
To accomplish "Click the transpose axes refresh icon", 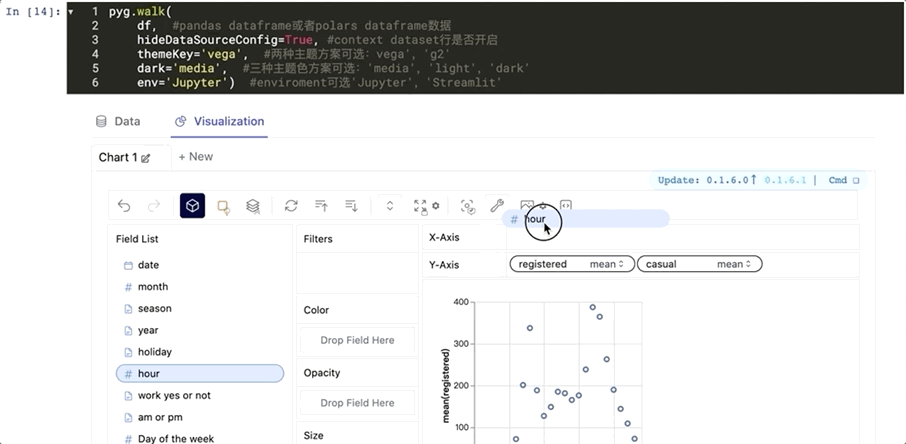I will [291, 206].
